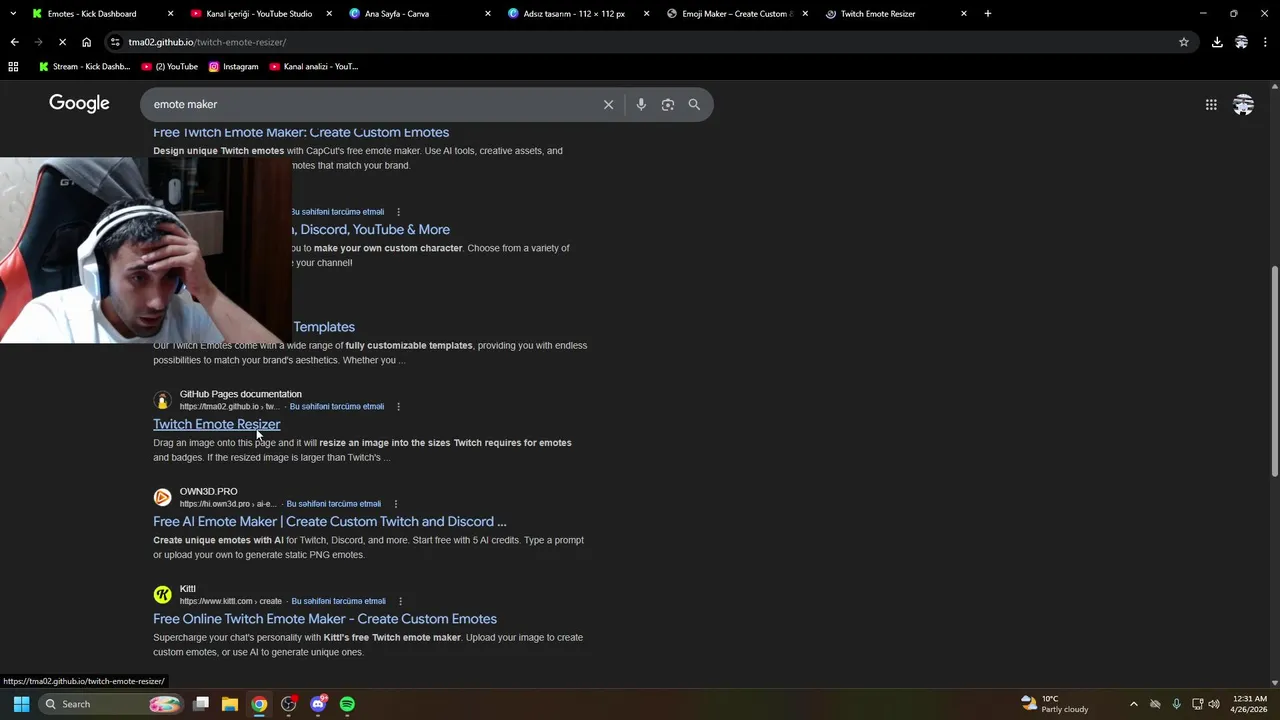Translate the Kittl result page
1280x720 pixels.
click(338, 601)
